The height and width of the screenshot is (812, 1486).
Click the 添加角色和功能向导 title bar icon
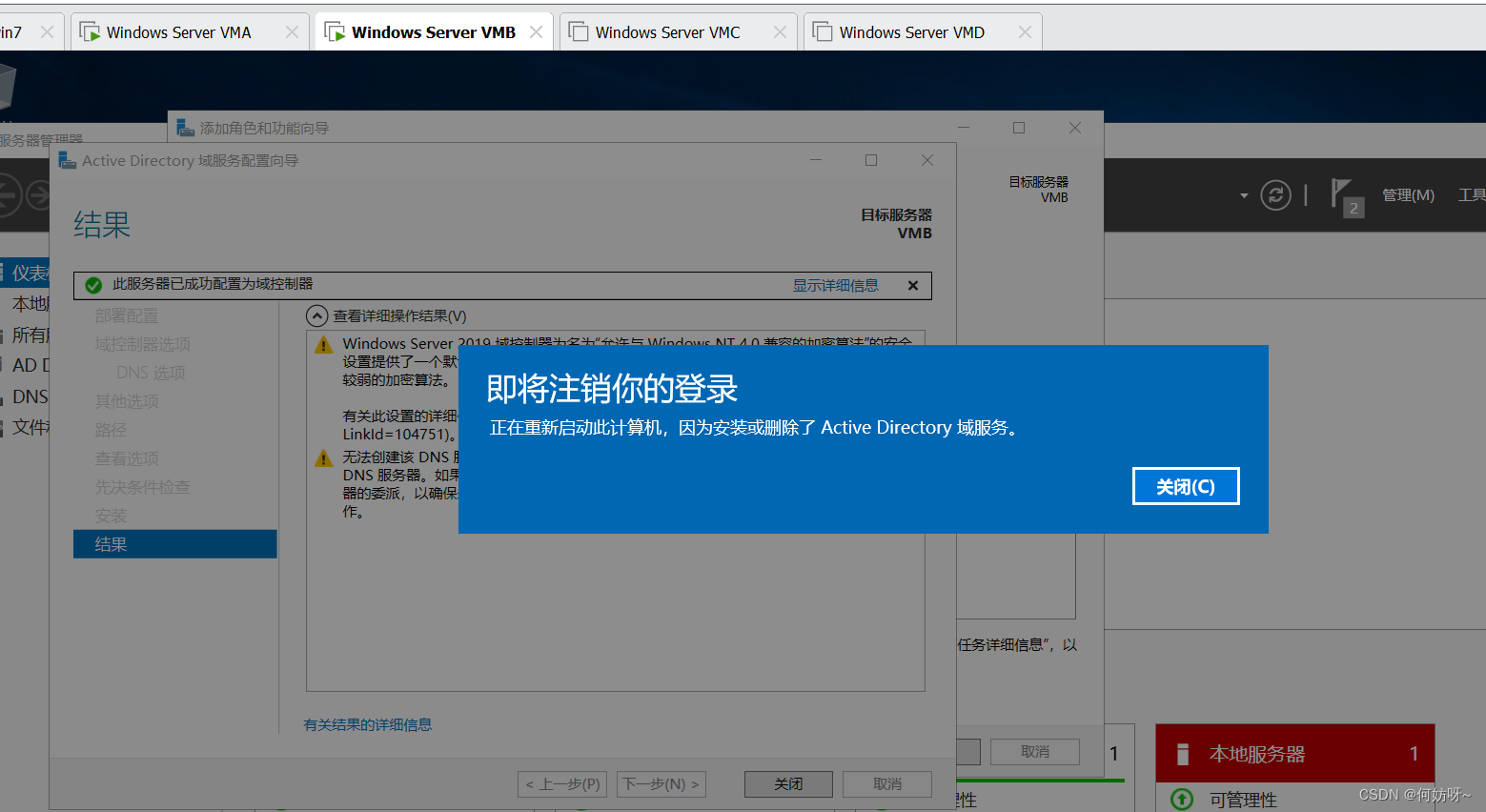coord(184,128)
